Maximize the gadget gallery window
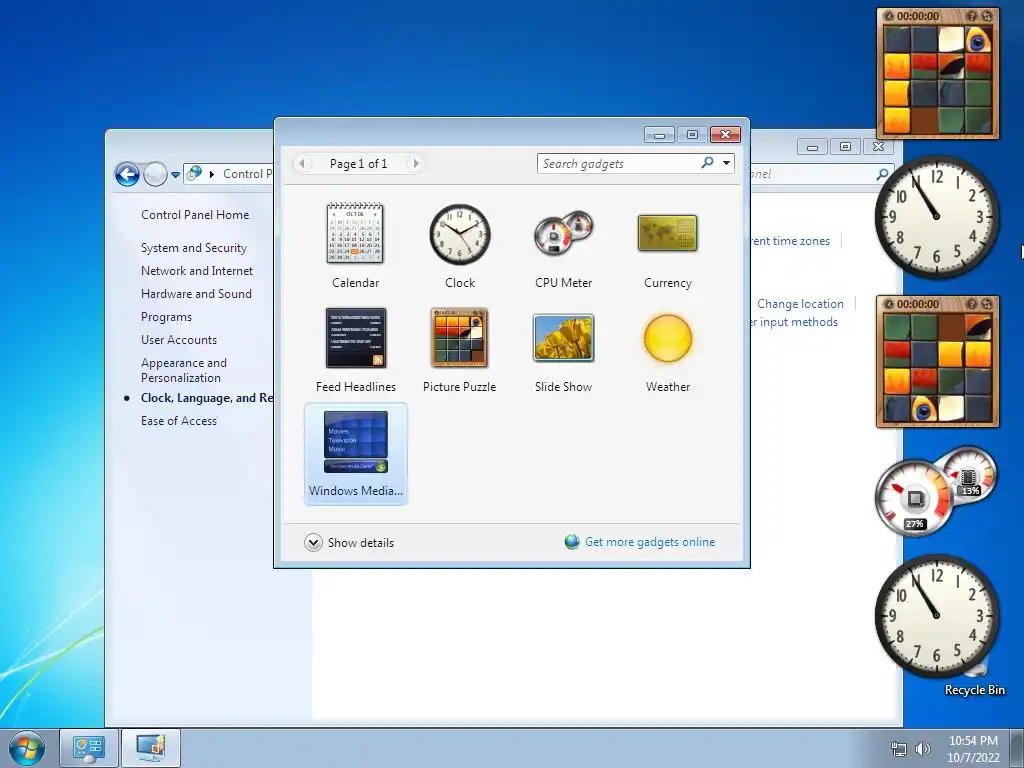The width and height of the screenshot is (1024, 768). point(692,135)
